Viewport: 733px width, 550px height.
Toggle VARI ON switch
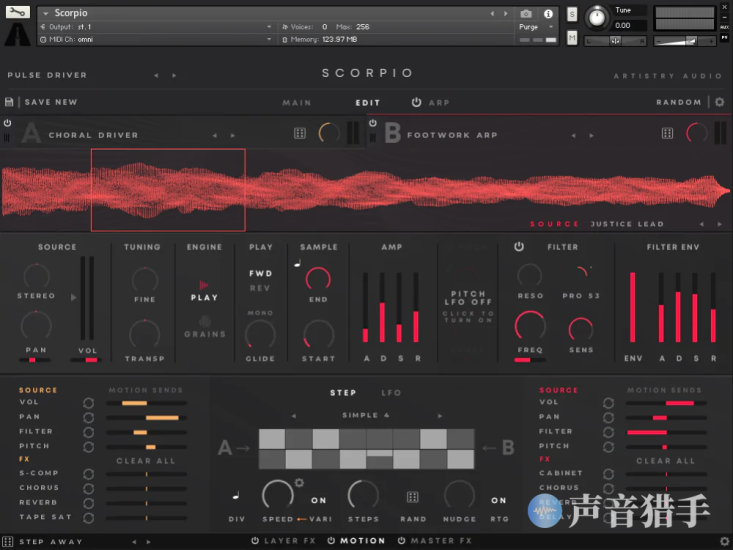click(x=319, y=500)
